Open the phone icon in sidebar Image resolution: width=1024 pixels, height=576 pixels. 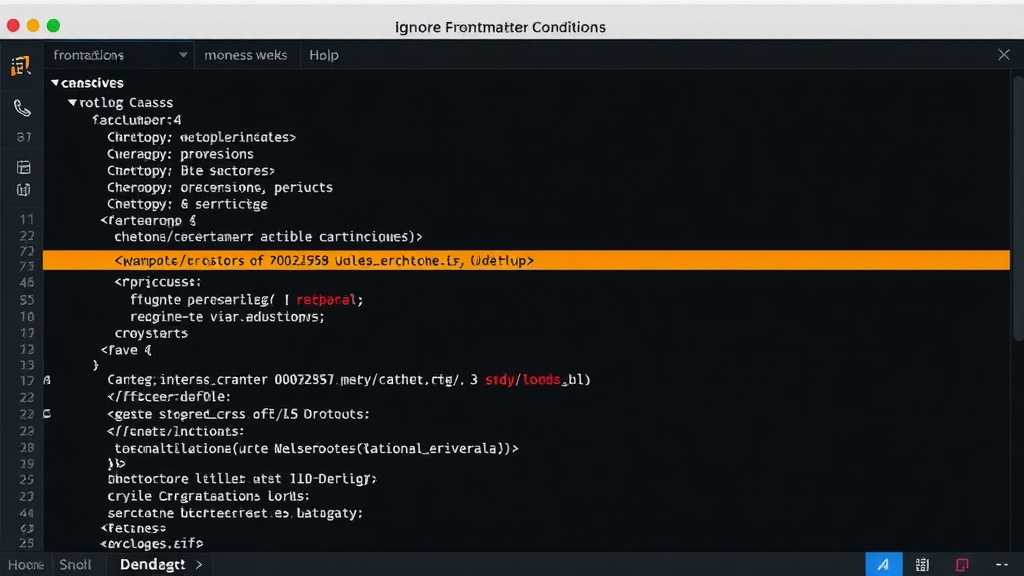tap(22, 108)
